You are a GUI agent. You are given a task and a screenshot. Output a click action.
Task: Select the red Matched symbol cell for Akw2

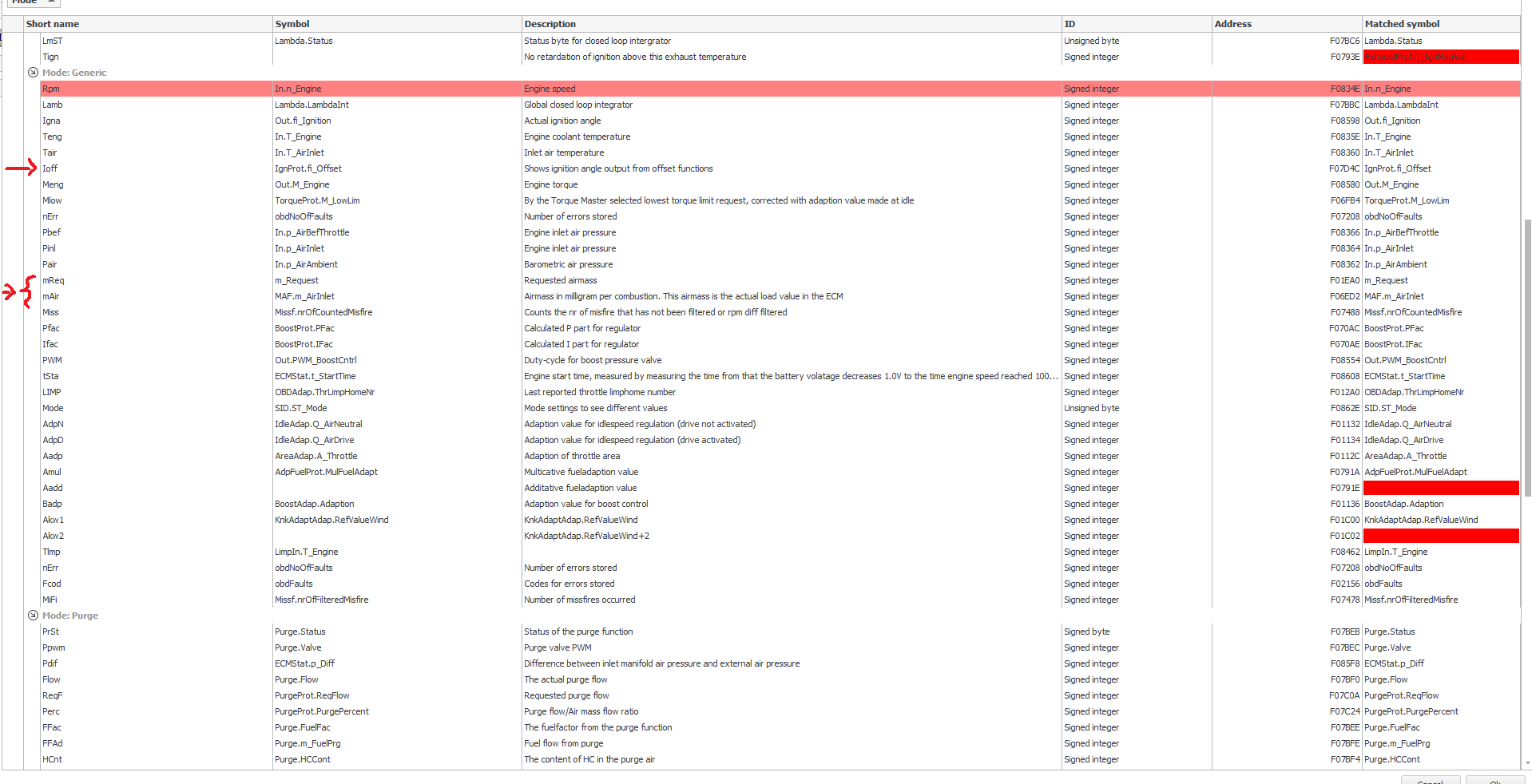[1441, 536]
